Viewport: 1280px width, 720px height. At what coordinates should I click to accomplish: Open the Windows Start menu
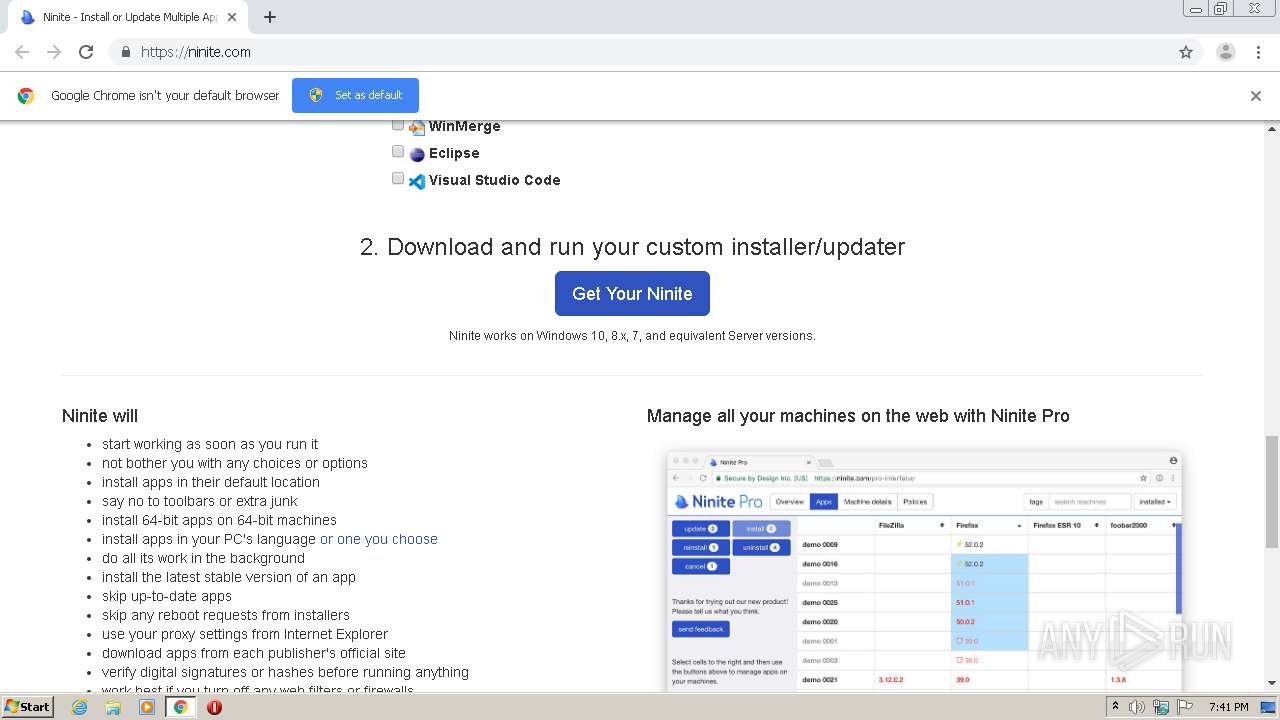pyautogui.click(x=28, y=707)
